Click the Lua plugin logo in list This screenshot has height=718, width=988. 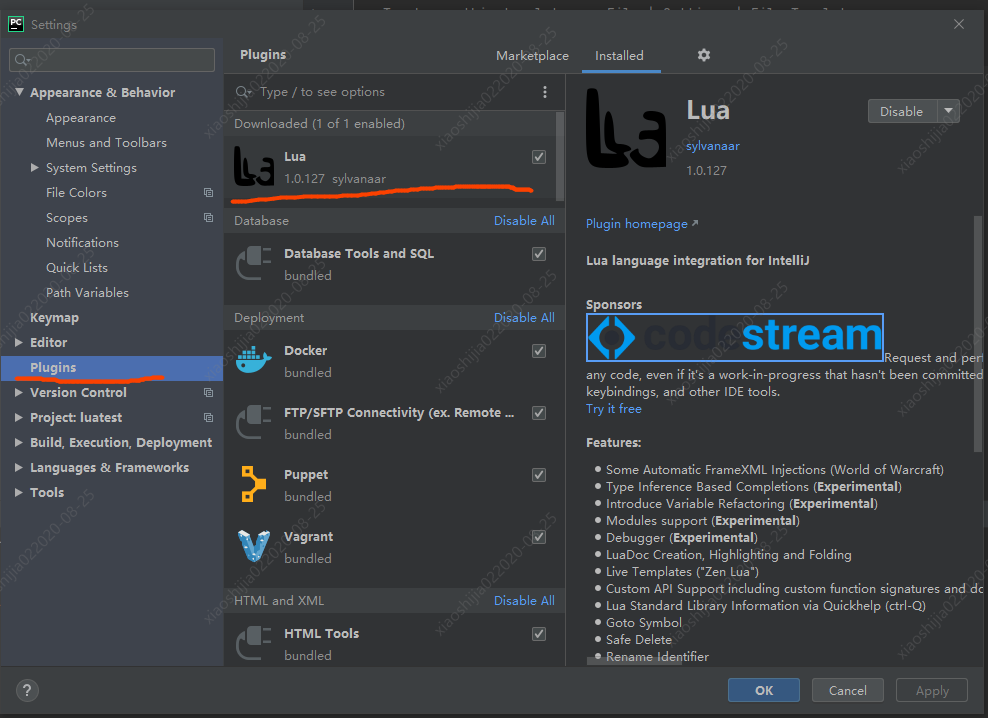click(254, 166)
